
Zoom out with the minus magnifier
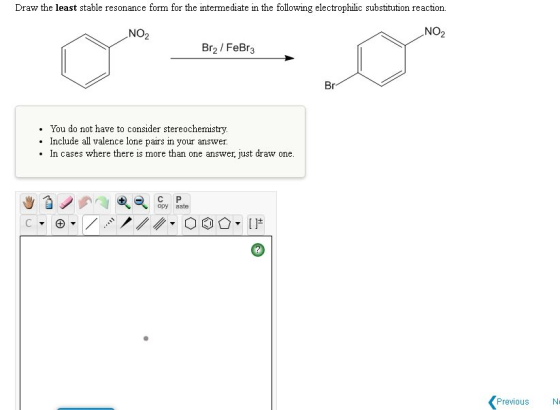pyautogui.click(x=141, y=202)
